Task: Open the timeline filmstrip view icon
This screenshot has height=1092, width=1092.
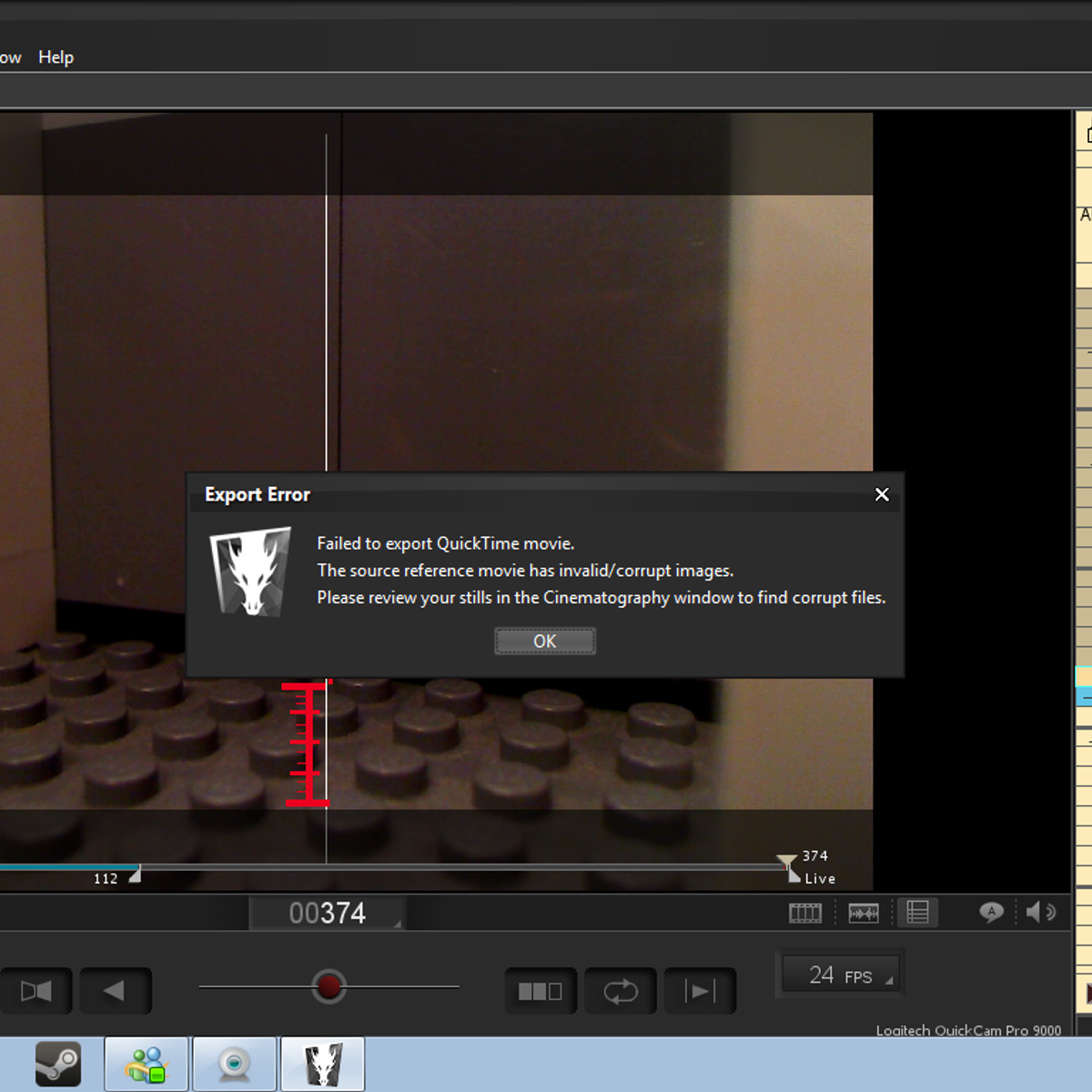Action: [x=804, y=913]
